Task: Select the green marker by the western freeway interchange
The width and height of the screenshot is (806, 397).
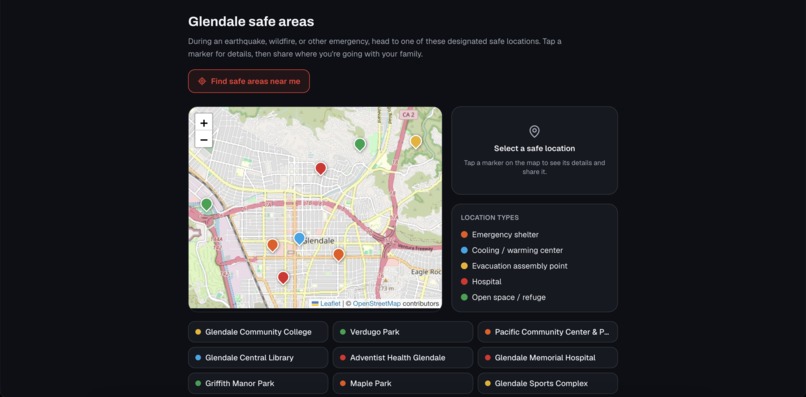Action: pos(206,205)
